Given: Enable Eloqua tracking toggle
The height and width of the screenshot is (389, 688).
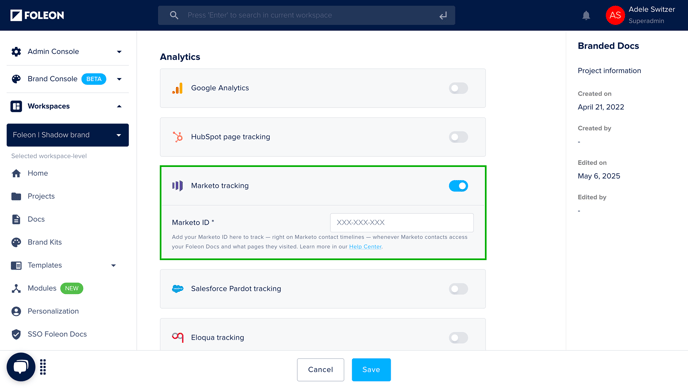Looking at the screenshot, I should pos(458,338).
